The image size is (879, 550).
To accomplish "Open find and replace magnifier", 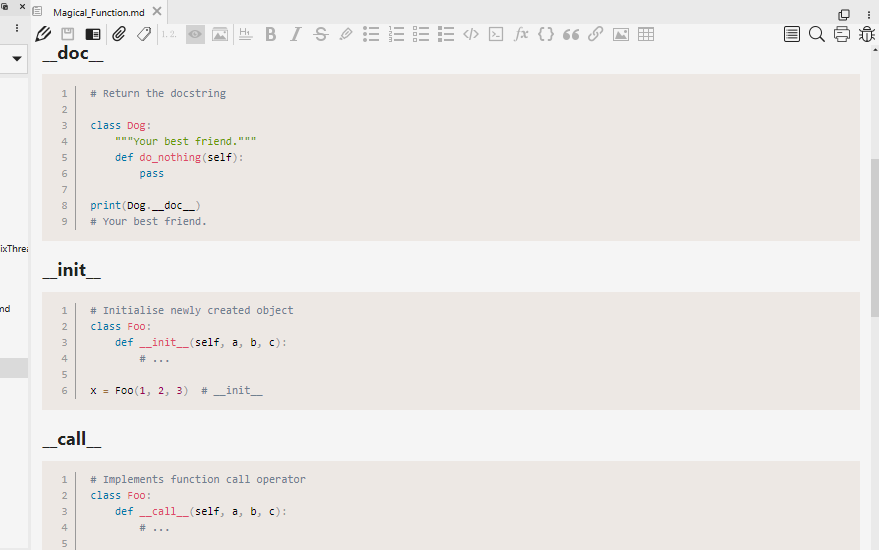I will (x=817, y=34).
